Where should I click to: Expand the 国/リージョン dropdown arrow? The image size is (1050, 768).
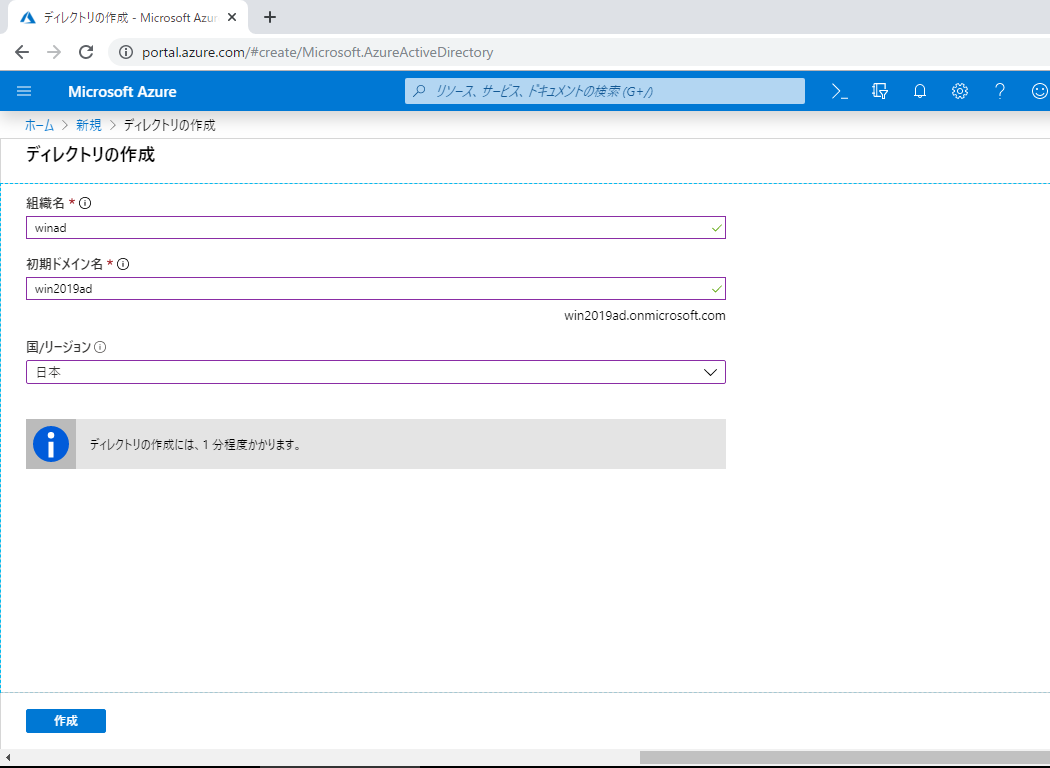click(710, 372)
